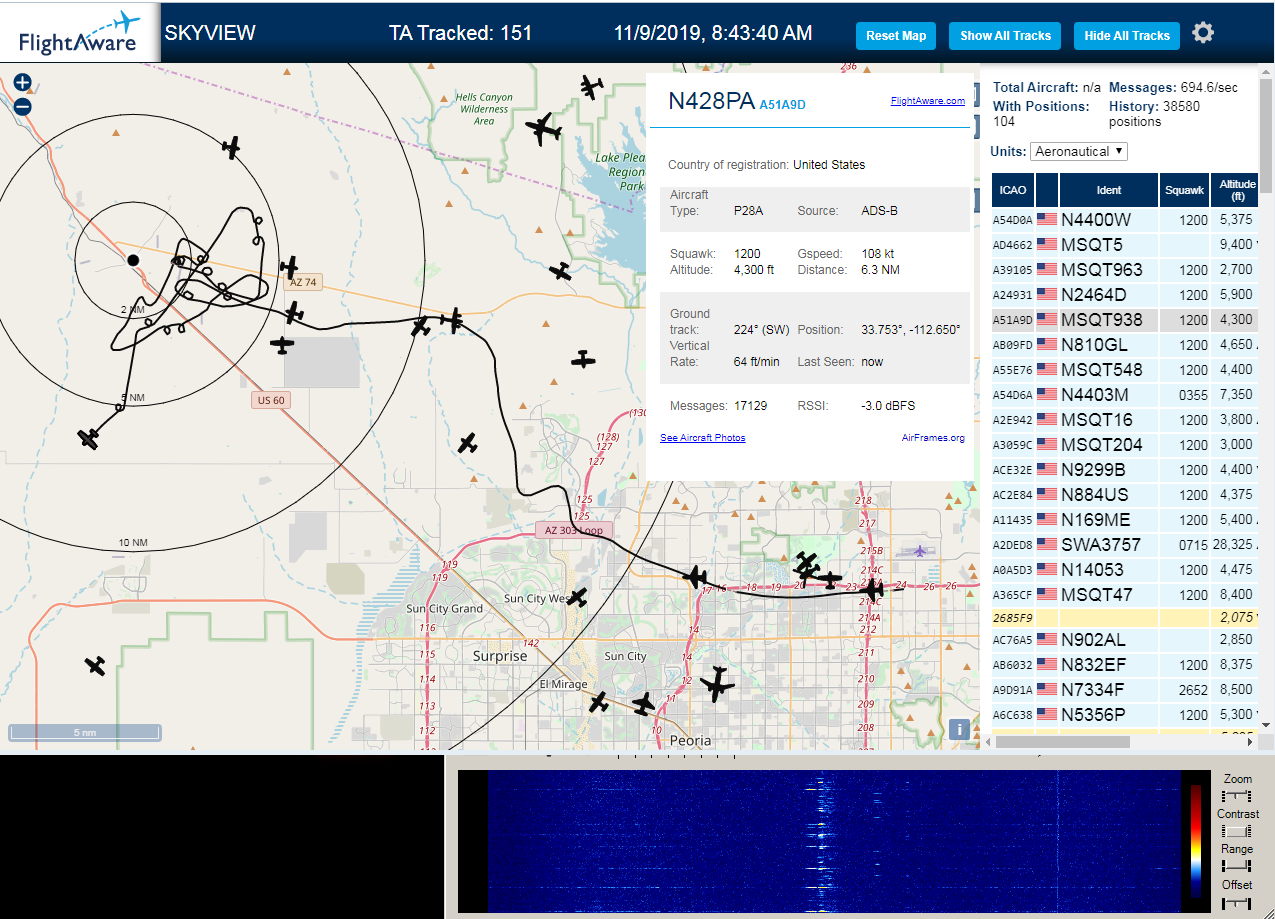Open the settings gear in the header
This screenshot has width=1275, height=919.
(x=1203, y=33)
